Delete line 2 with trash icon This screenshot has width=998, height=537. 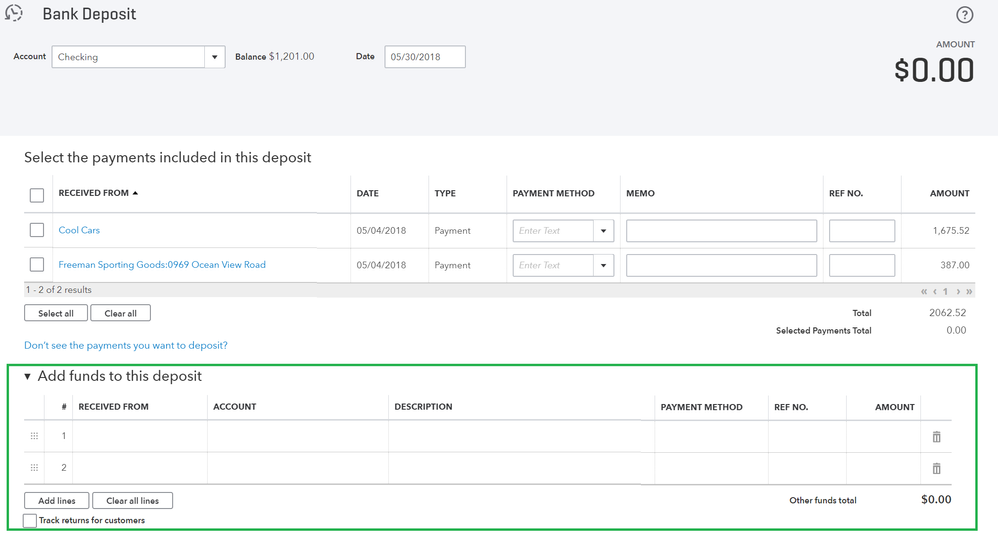[936, 468]
